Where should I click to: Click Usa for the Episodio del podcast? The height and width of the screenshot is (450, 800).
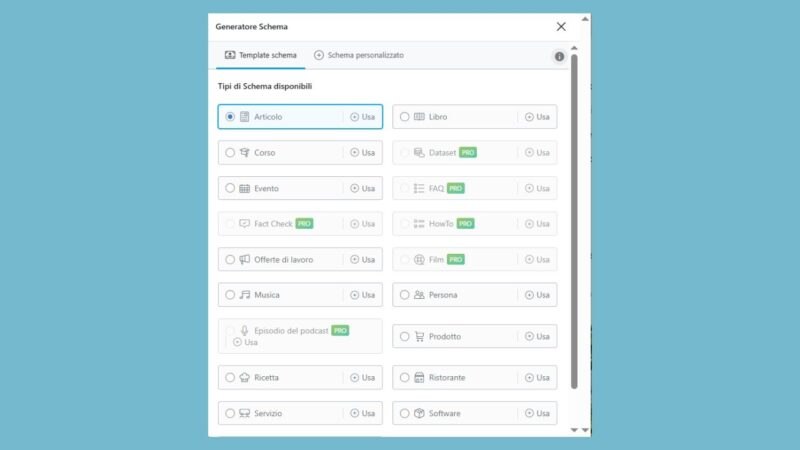pos(245,342)
